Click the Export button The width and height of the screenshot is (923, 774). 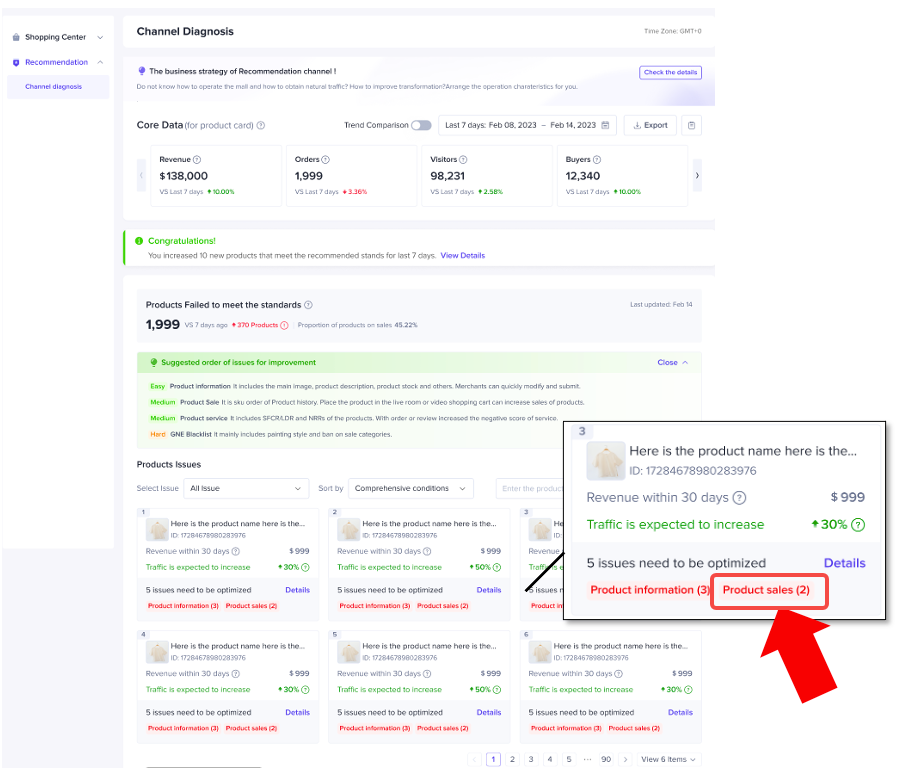[650, 126]
